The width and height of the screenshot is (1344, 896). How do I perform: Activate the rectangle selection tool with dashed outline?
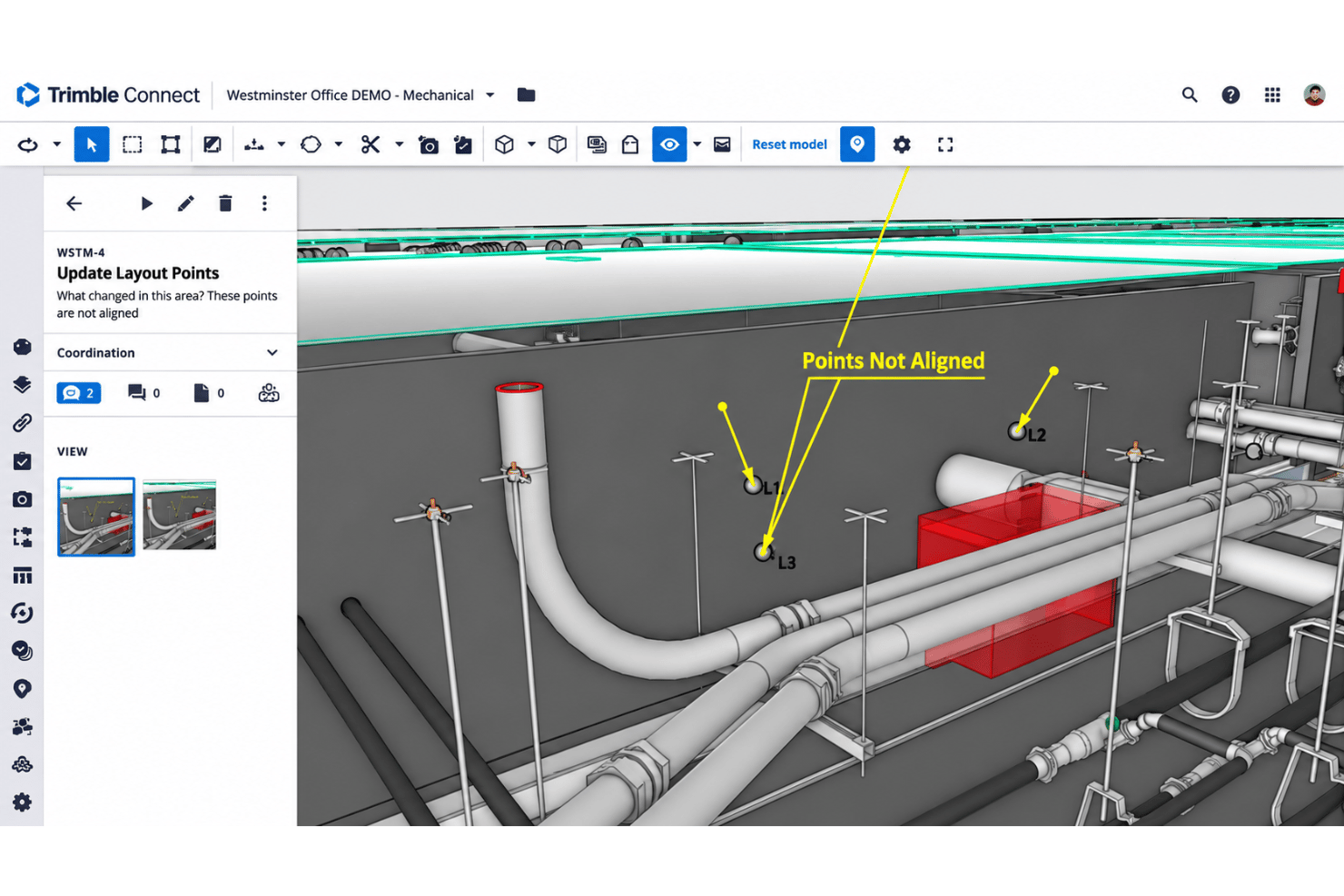tap(133, 144)
